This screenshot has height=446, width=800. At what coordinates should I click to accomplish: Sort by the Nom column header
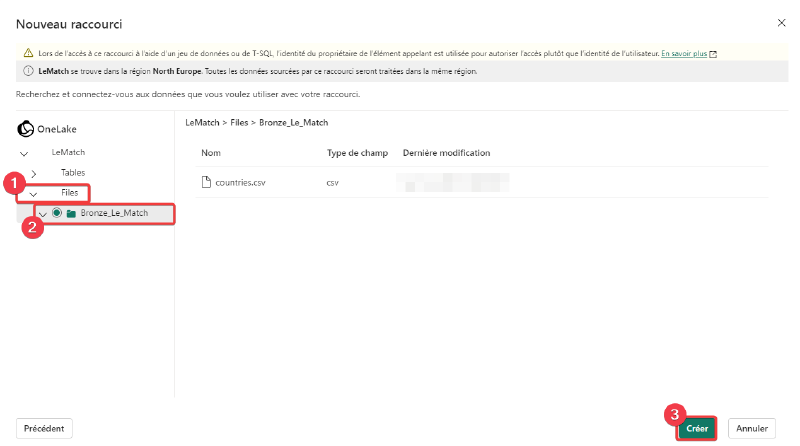pos(211,153)
